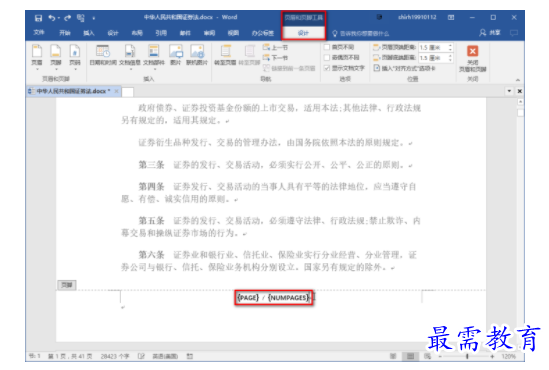Save the document with the quick-access Save icon

(x=39, y=18)
